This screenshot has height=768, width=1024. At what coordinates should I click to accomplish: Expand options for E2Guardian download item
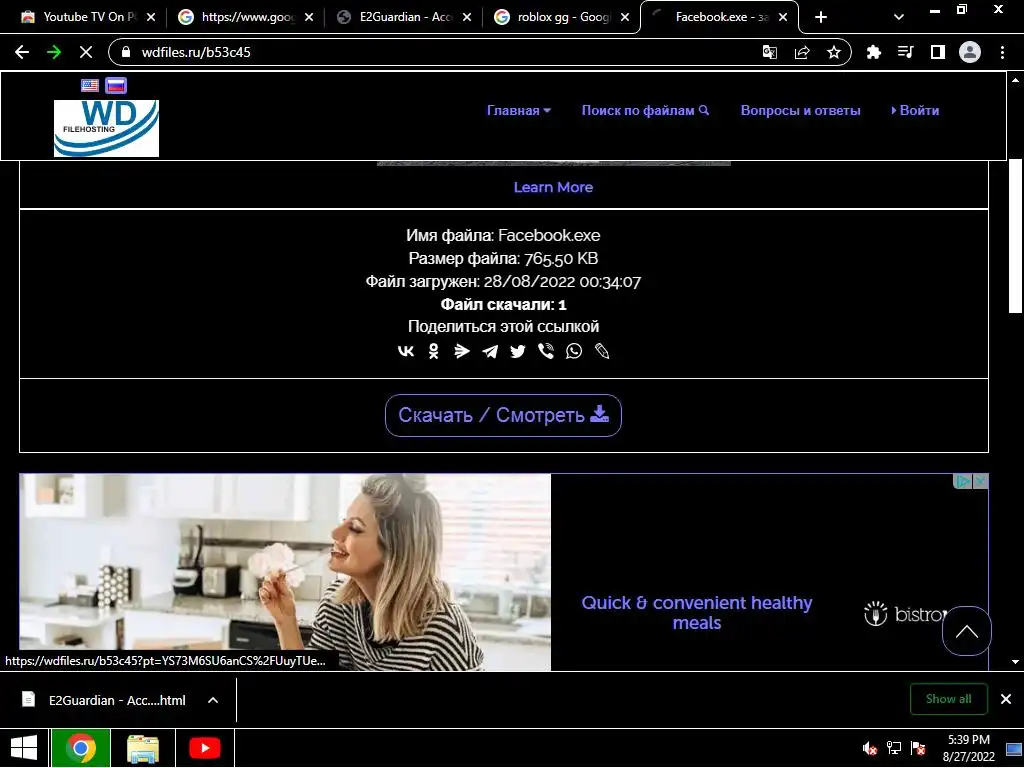213,700
